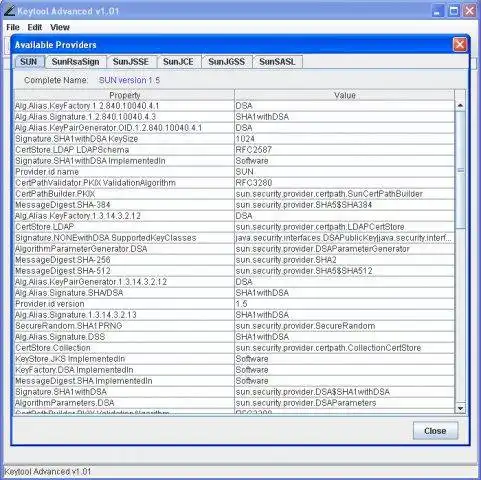Click 'sun.security.provider.certpath.CollectionCertStore' value
The width and height of the screenshot is (481, 480).
[x=345, y=348]
